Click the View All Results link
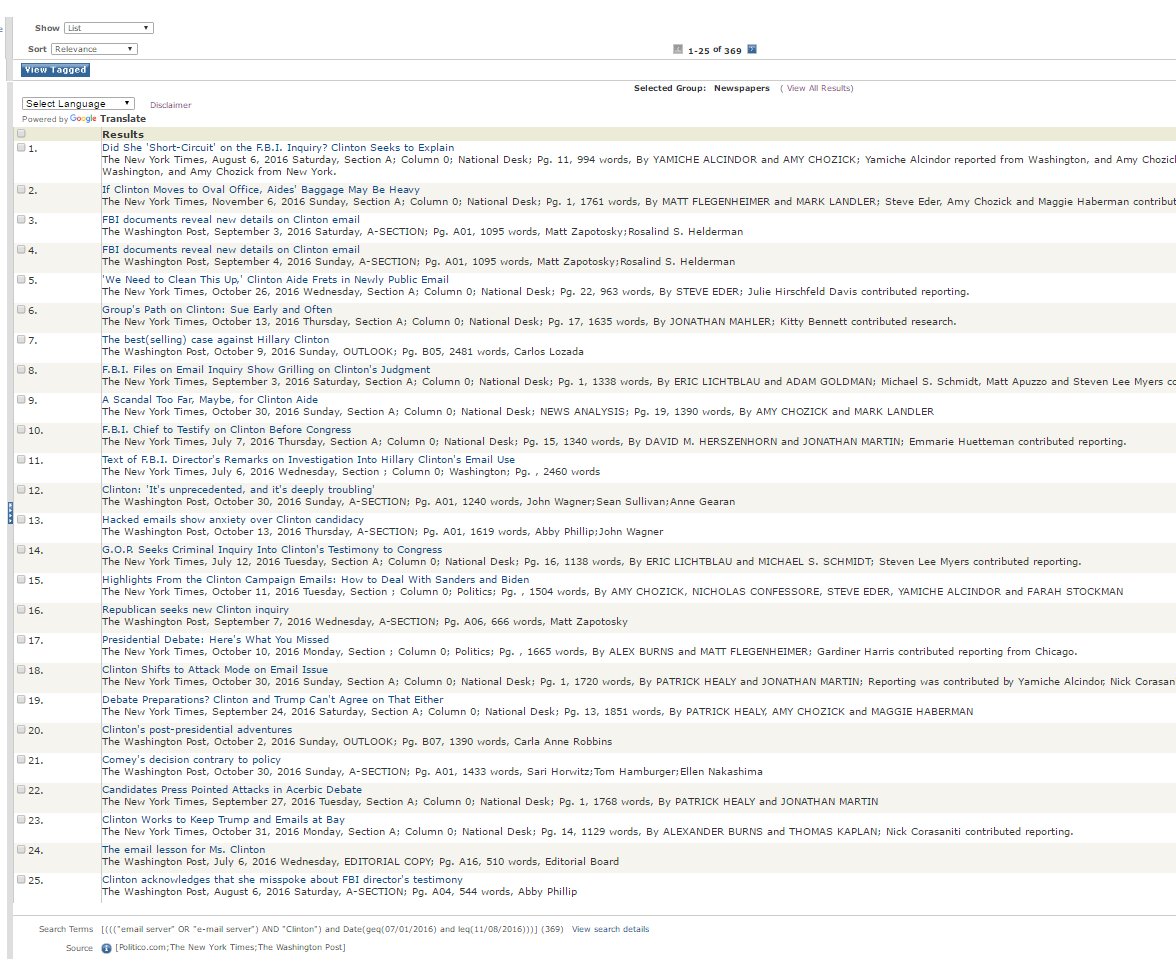The width and height of the screenshot is (1176, 972). 819,88
